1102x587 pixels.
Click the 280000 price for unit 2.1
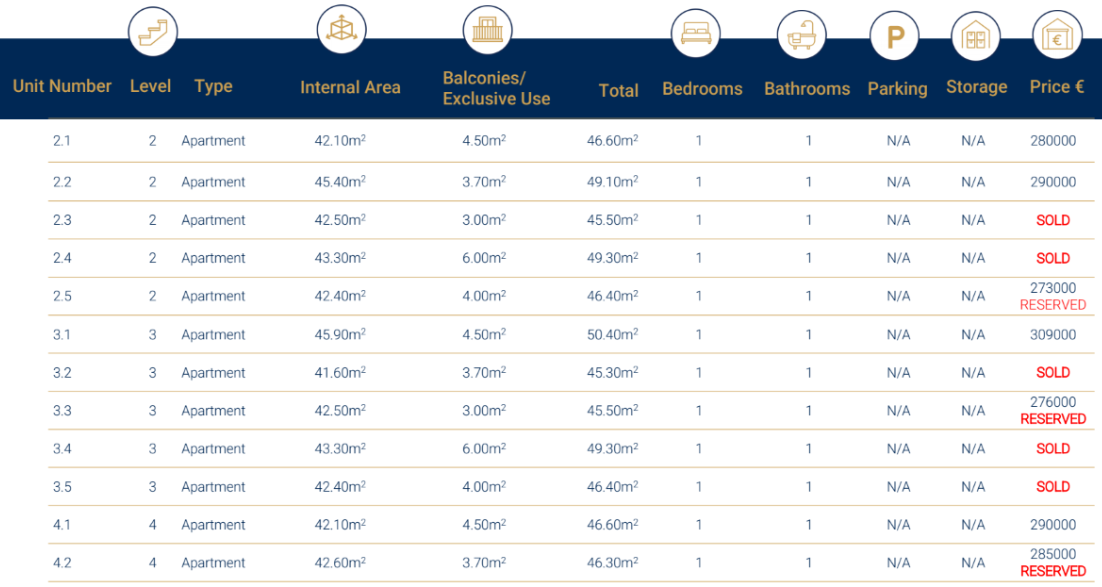[1053, 141]
